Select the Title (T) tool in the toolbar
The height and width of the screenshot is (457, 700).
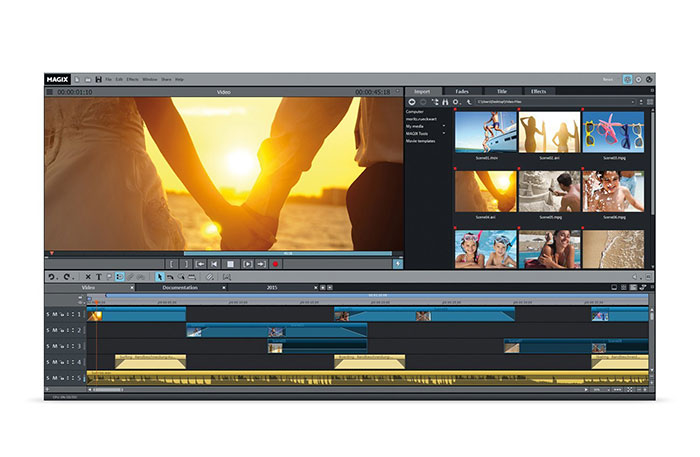98,276
